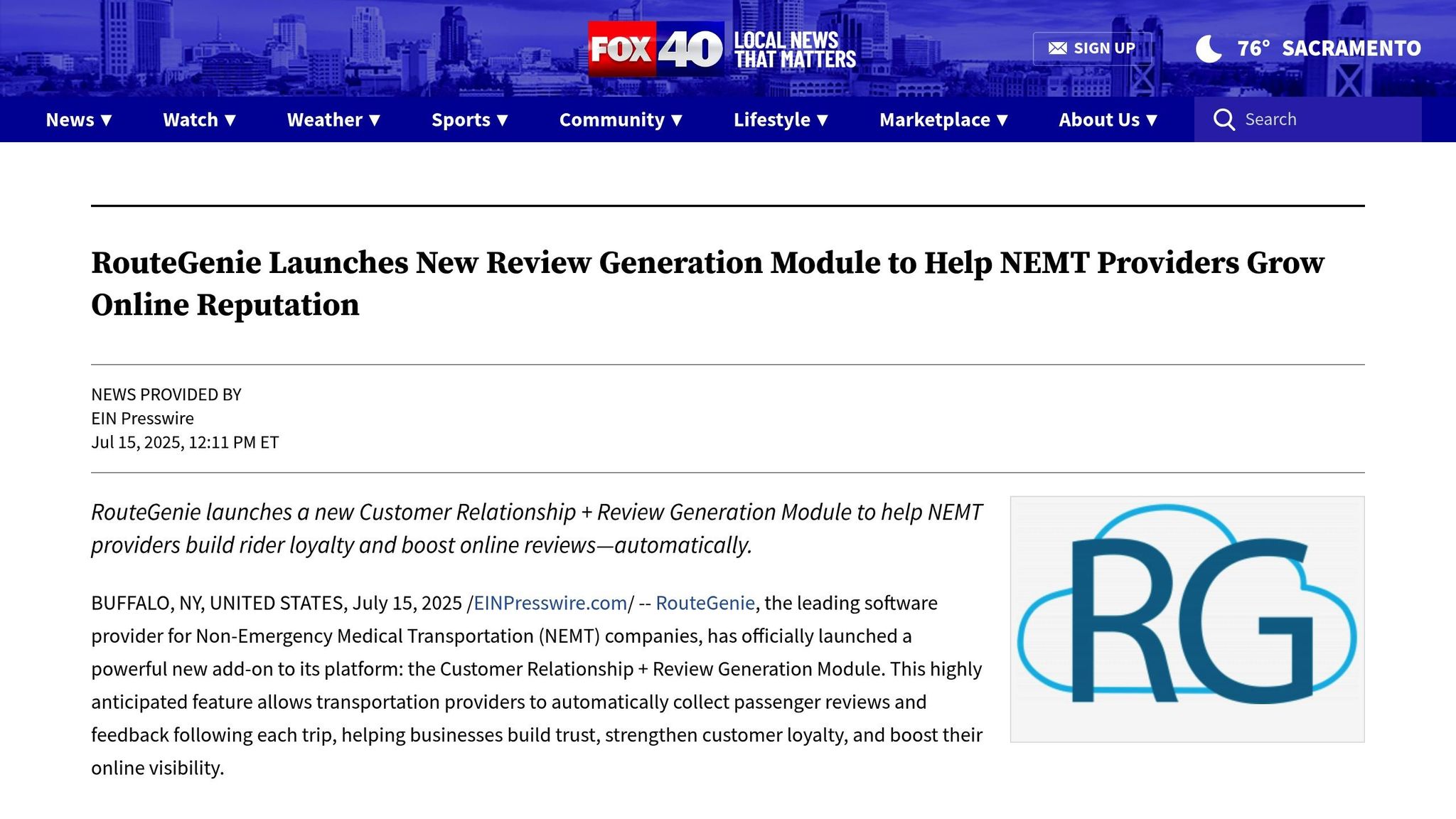Click the Sign Up button
This screenshot has height=819, width=1456.
point(1092,48)
